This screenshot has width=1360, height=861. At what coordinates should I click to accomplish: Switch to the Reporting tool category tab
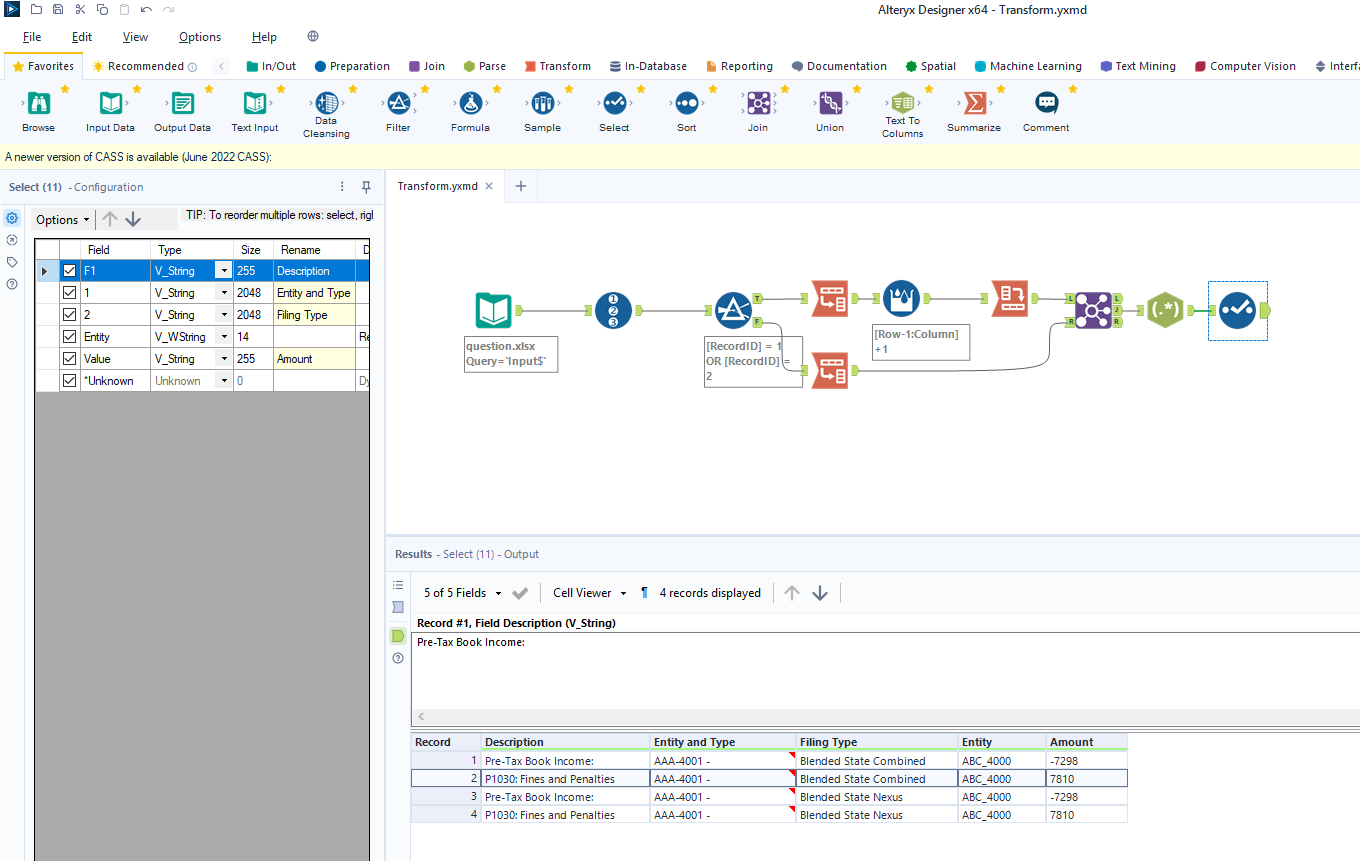coord(740,66)
